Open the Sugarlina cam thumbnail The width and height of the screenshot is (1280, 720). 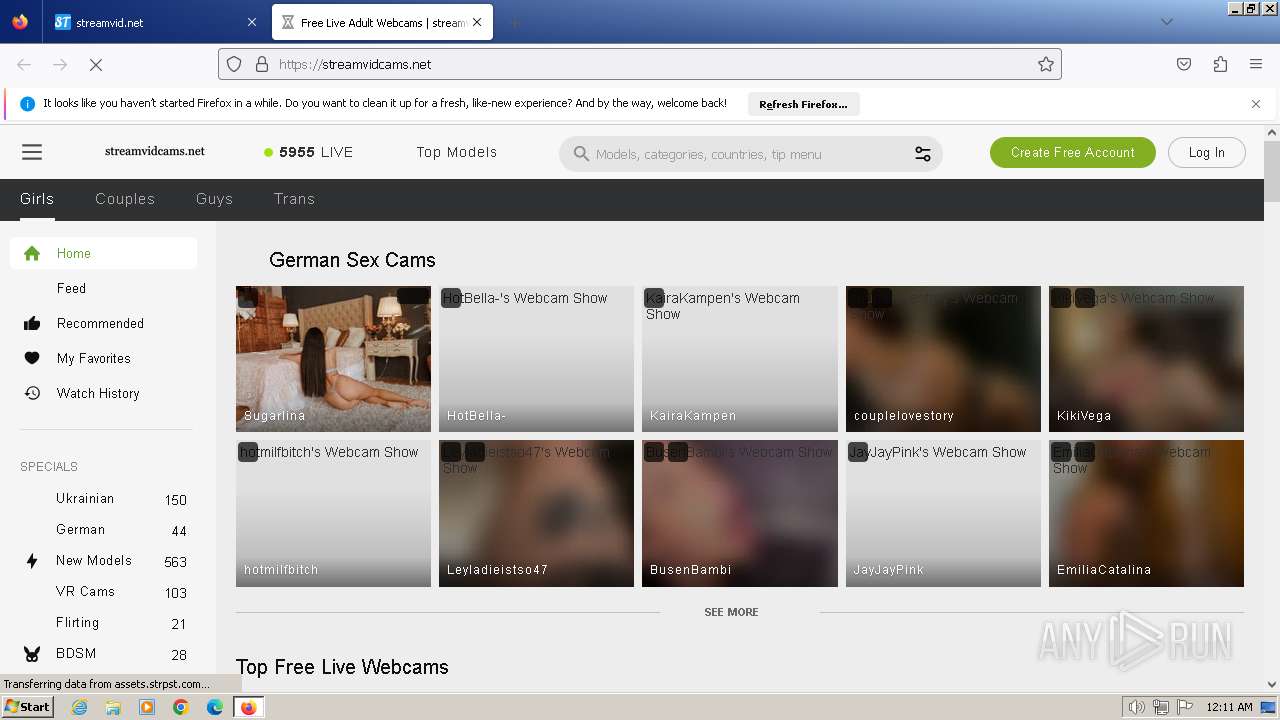pos(333,359)
